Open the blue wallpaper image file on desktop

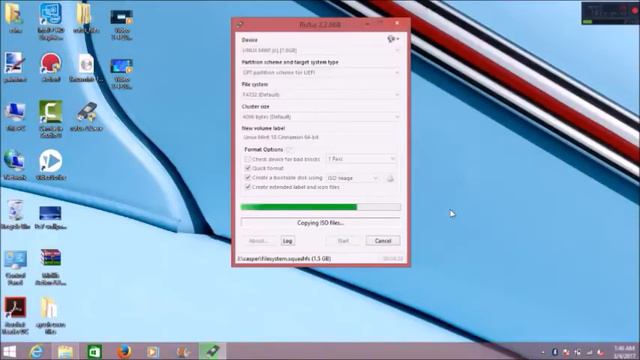(x=51, y=217)
